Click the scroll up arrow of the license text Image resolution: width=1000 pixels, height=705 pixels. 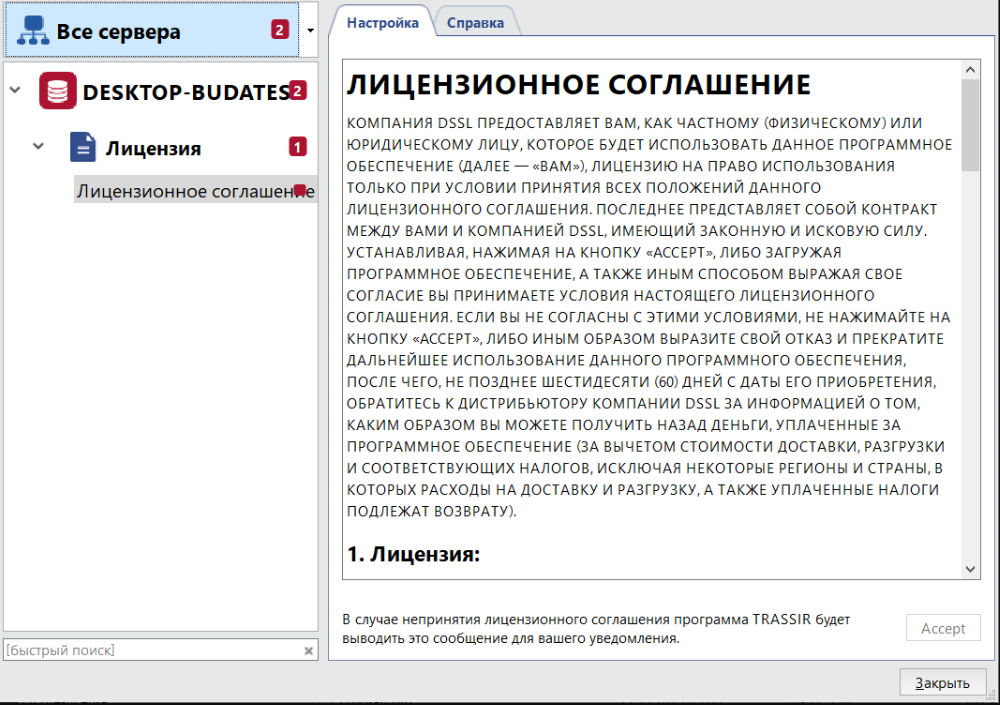tap(971, 70)
